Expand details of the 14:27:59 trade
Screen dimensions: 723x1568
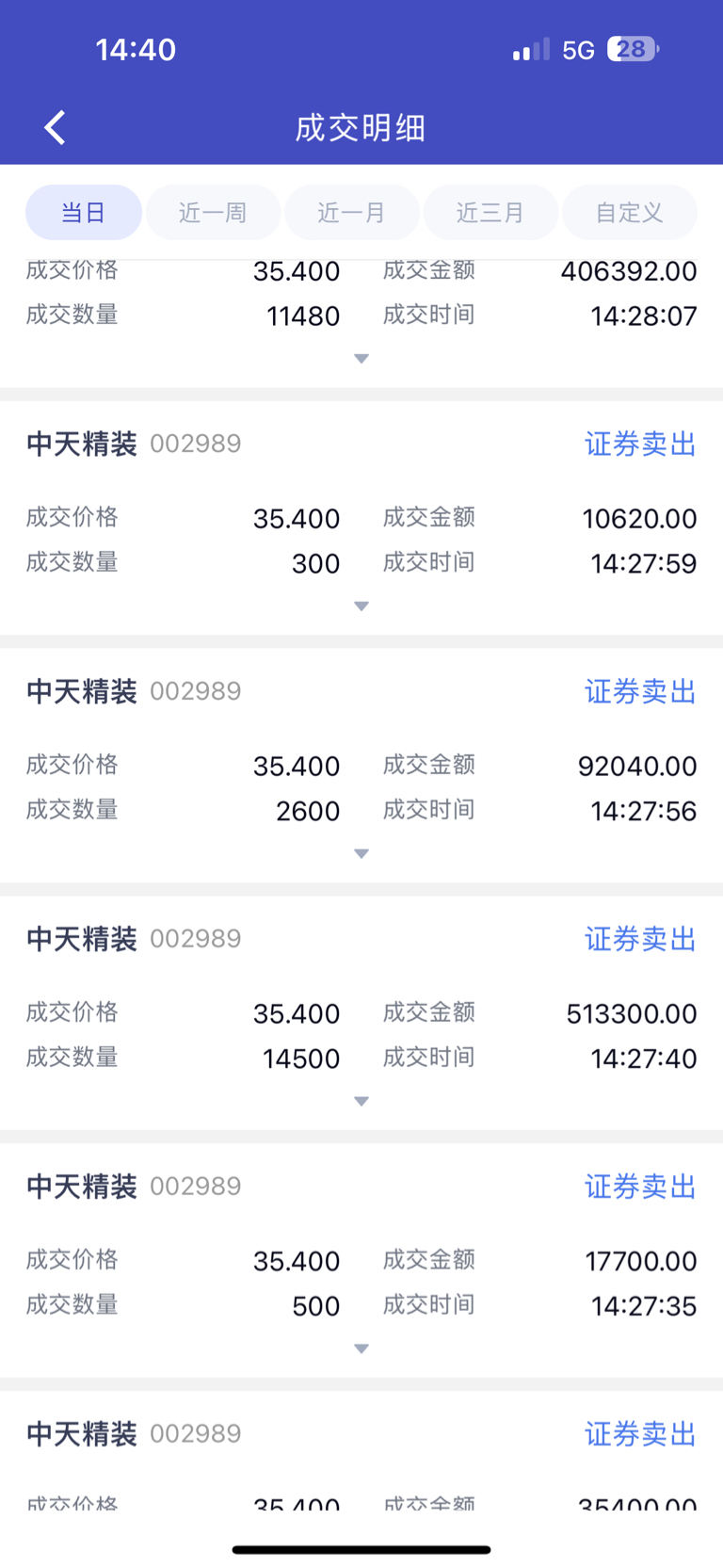click(x=361, y=606)
